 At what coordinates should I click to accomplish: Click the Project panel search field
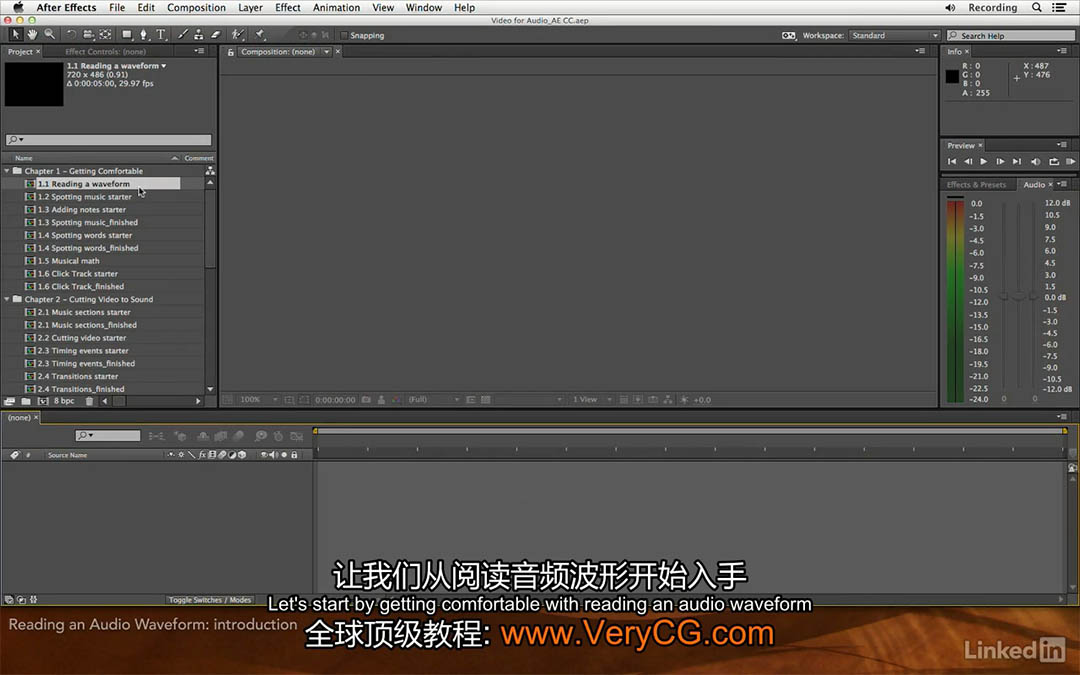click(109, 139)
